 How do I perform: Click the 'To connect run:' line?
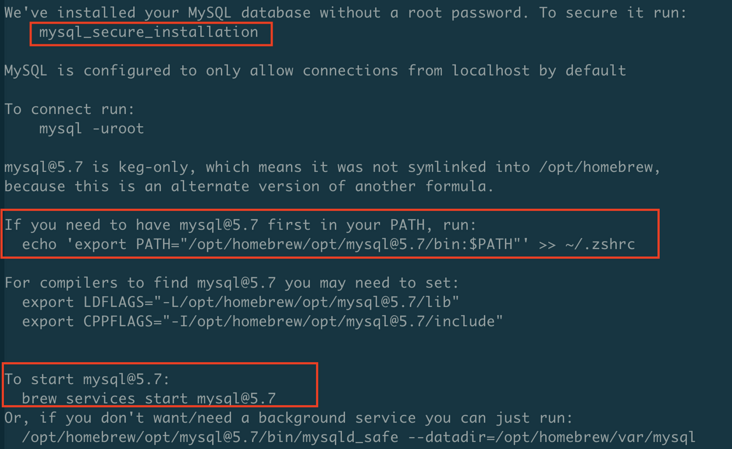click(x=69, y=109)
